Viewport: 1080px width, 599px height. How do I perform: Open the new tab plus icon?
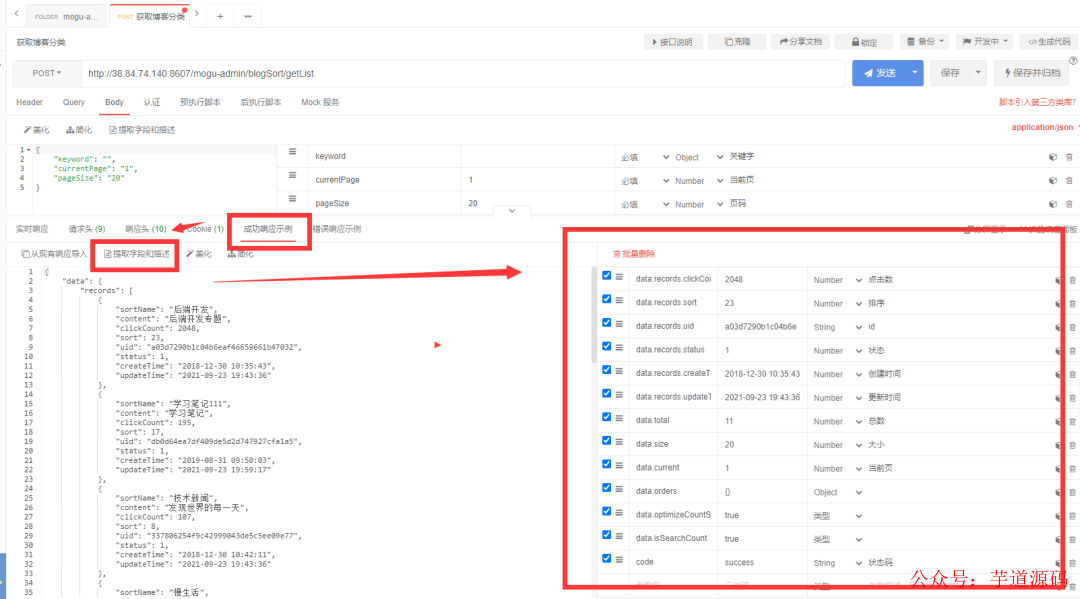coord(220,16)
